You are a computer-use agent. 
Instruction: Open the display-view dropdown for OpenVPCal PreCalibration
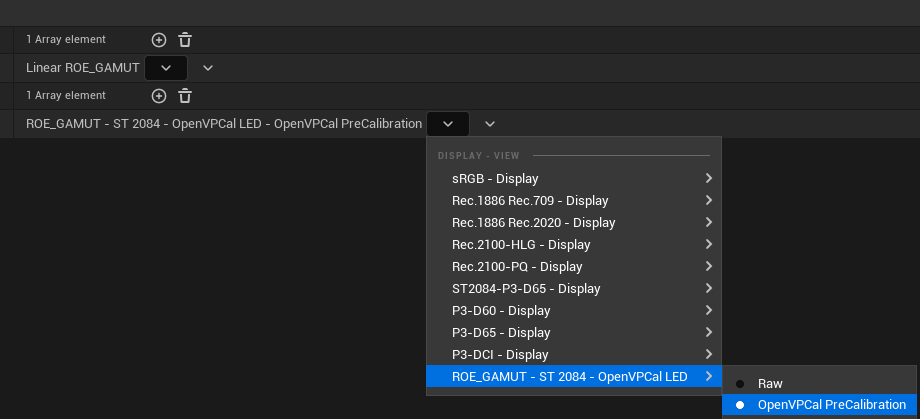click(x=448, y=124)
